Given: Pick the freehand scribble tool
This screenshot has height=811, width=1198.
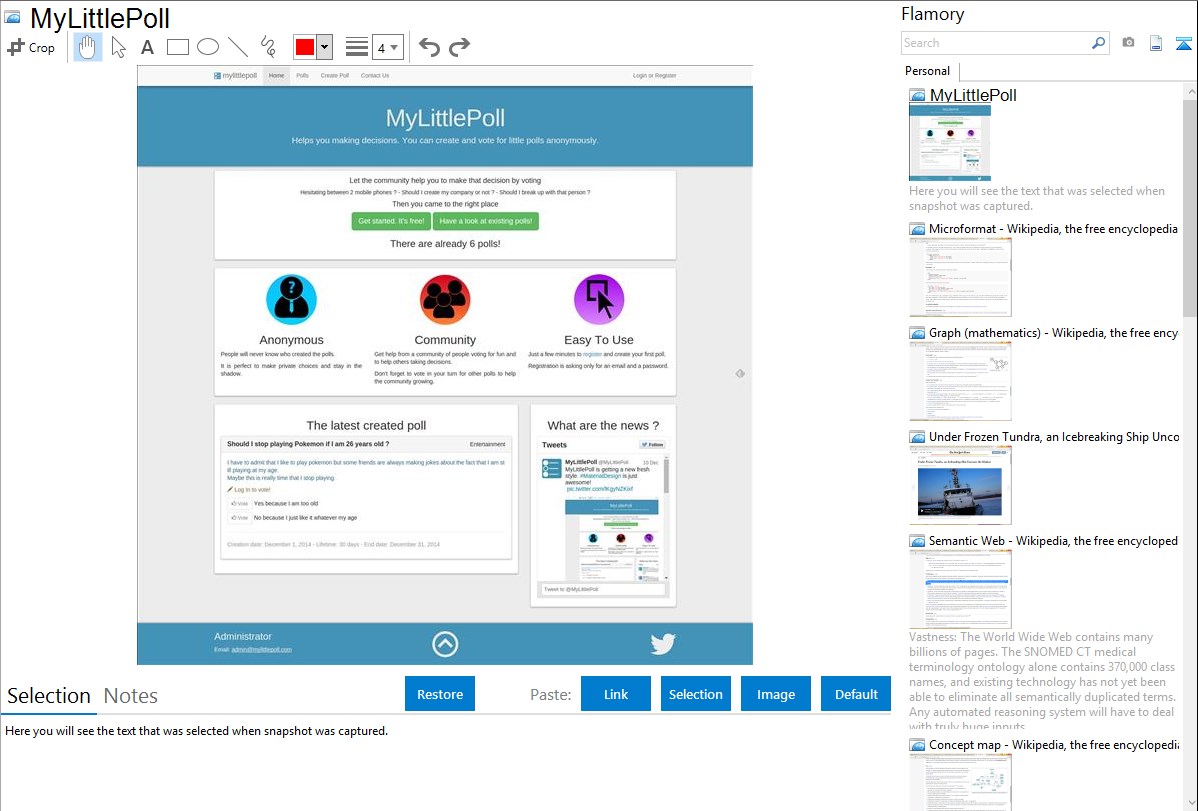Looking at the screenshot, I should (268, 47).
